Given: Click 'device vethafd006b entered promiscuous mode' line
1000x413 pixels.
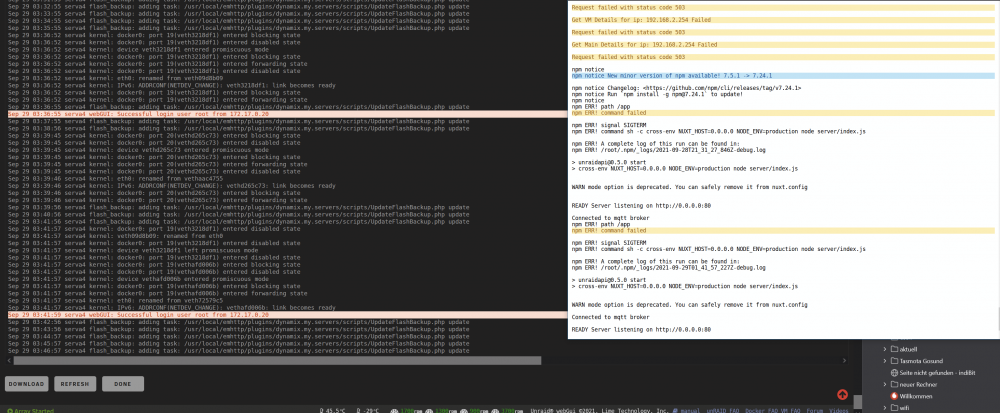Looking at the screenshot, I should point(138,279).
